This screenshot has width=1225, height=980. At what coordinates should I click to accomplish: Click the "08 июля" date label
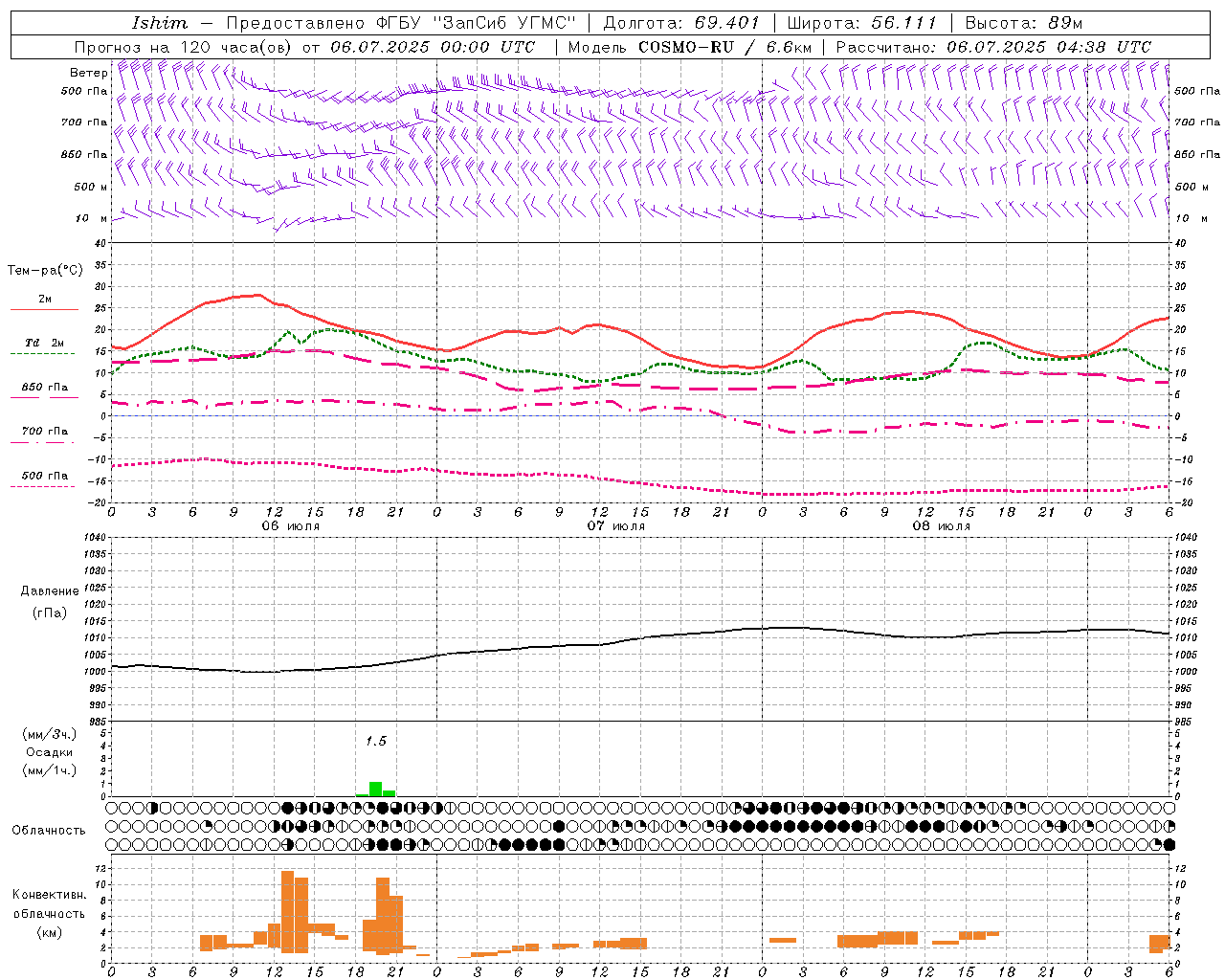(942, 526)
